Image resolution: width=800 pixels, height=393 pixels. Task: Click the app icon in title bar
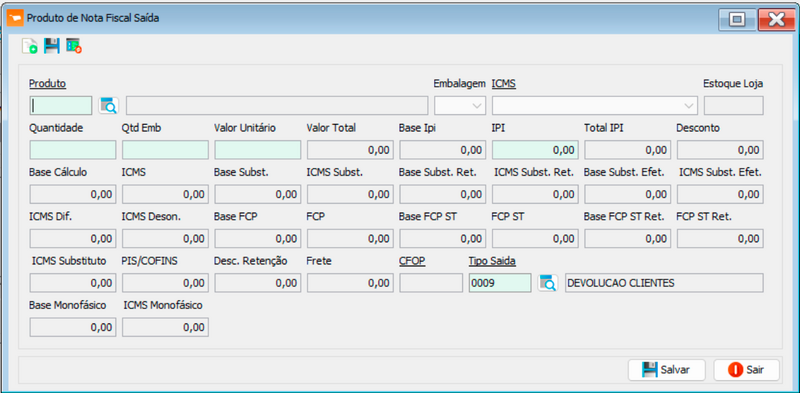(15, 18)
